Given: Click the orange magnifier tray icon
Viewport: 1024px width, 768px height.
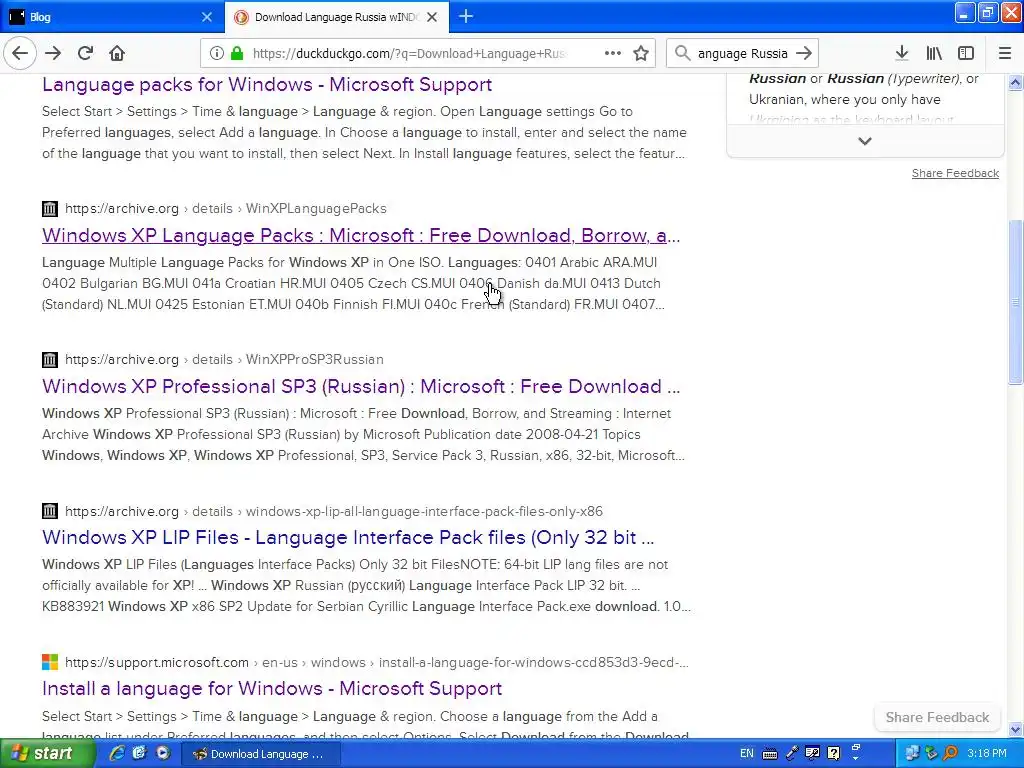Looking at the screenshot, I should (x=950, y=754).
